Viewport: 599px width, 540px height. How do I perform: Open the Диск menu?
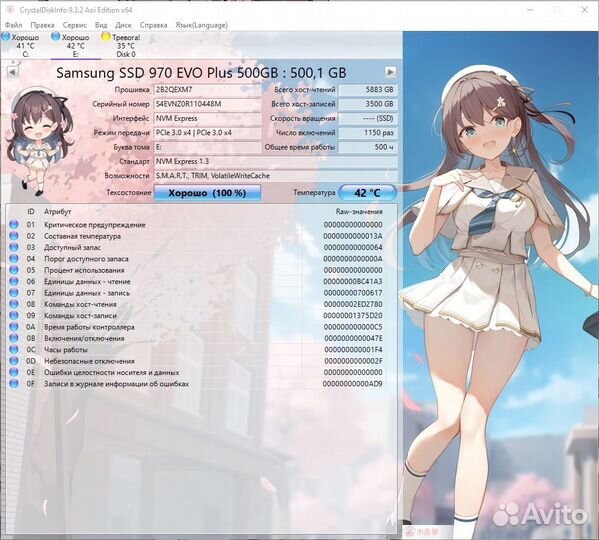(123, 25)
